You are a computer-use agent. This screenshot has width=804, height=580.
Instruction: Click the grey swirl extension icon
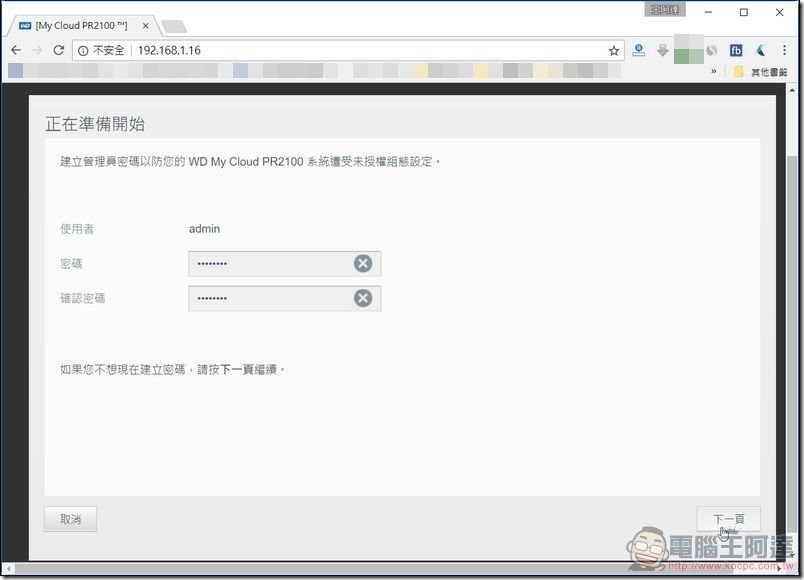point(712,50)
